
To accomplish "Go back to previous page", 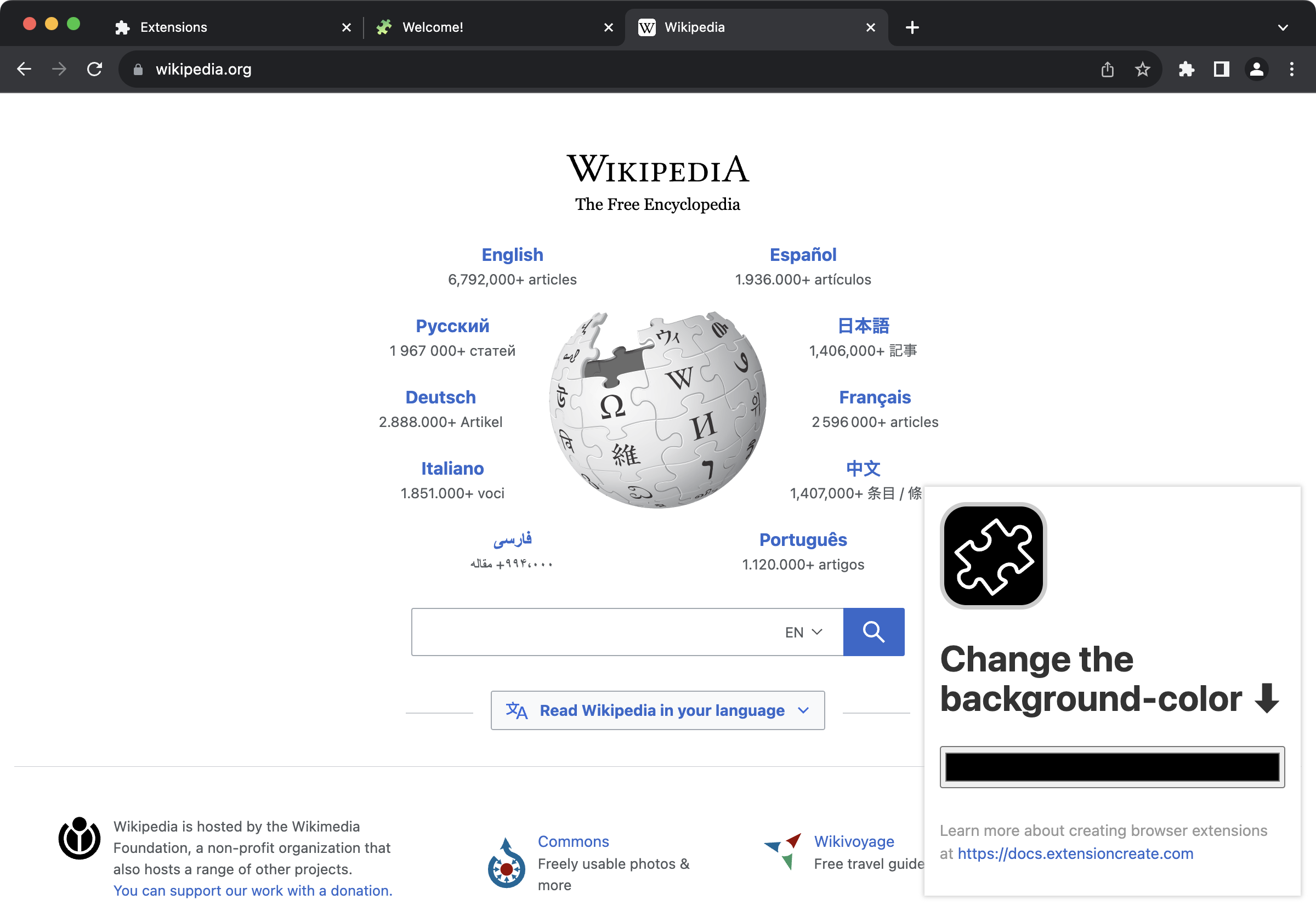I will pos(24,69).
